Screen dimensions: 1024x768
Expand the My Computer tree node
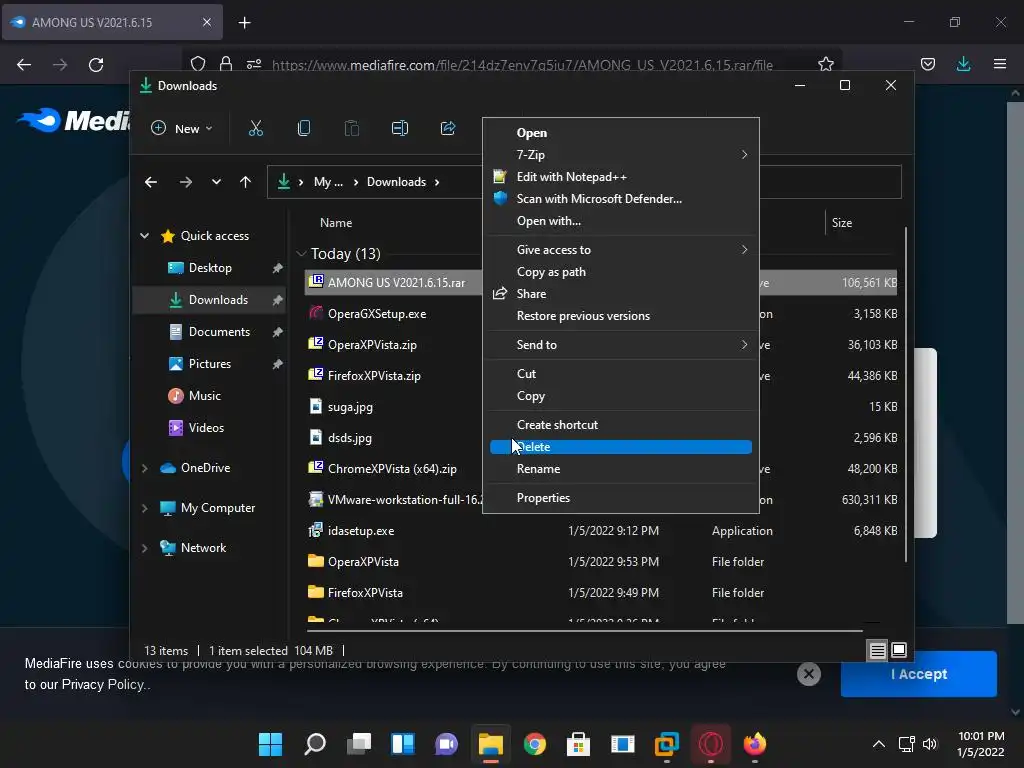(144, 508)
